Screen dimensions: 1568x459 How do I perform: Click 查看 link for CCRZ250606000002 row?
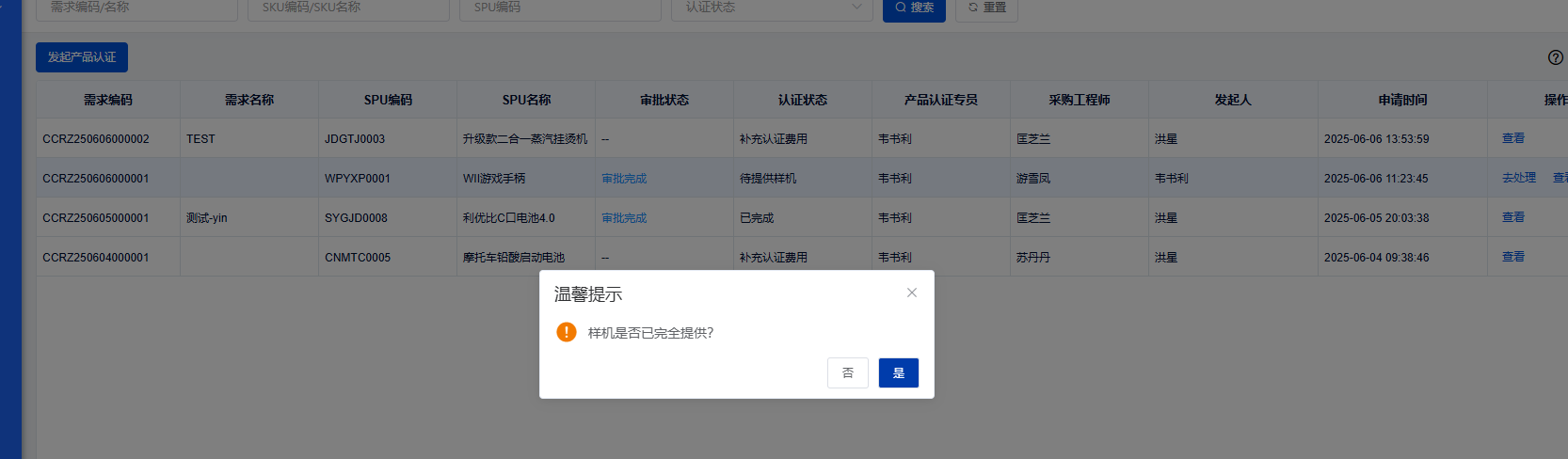click(x=1512, y=138)
